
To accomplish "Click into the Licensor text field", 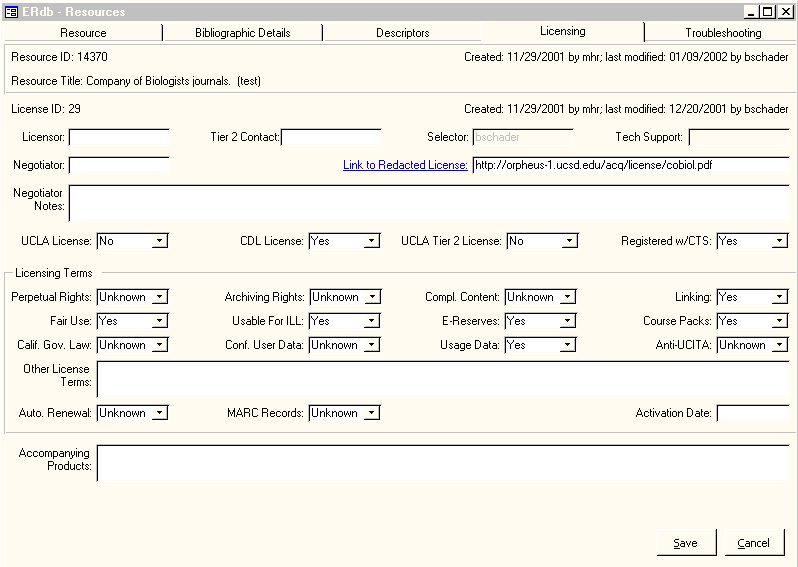I will pos(119,137).
